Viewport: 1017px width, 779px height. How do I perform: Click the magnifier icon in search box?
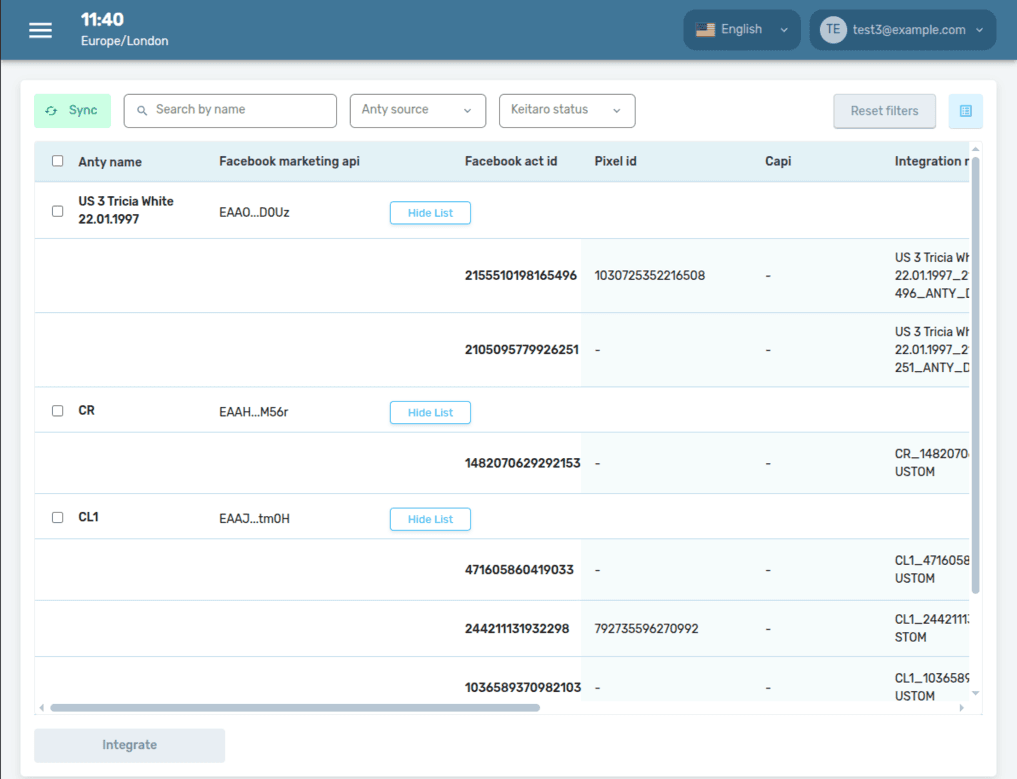142,110
